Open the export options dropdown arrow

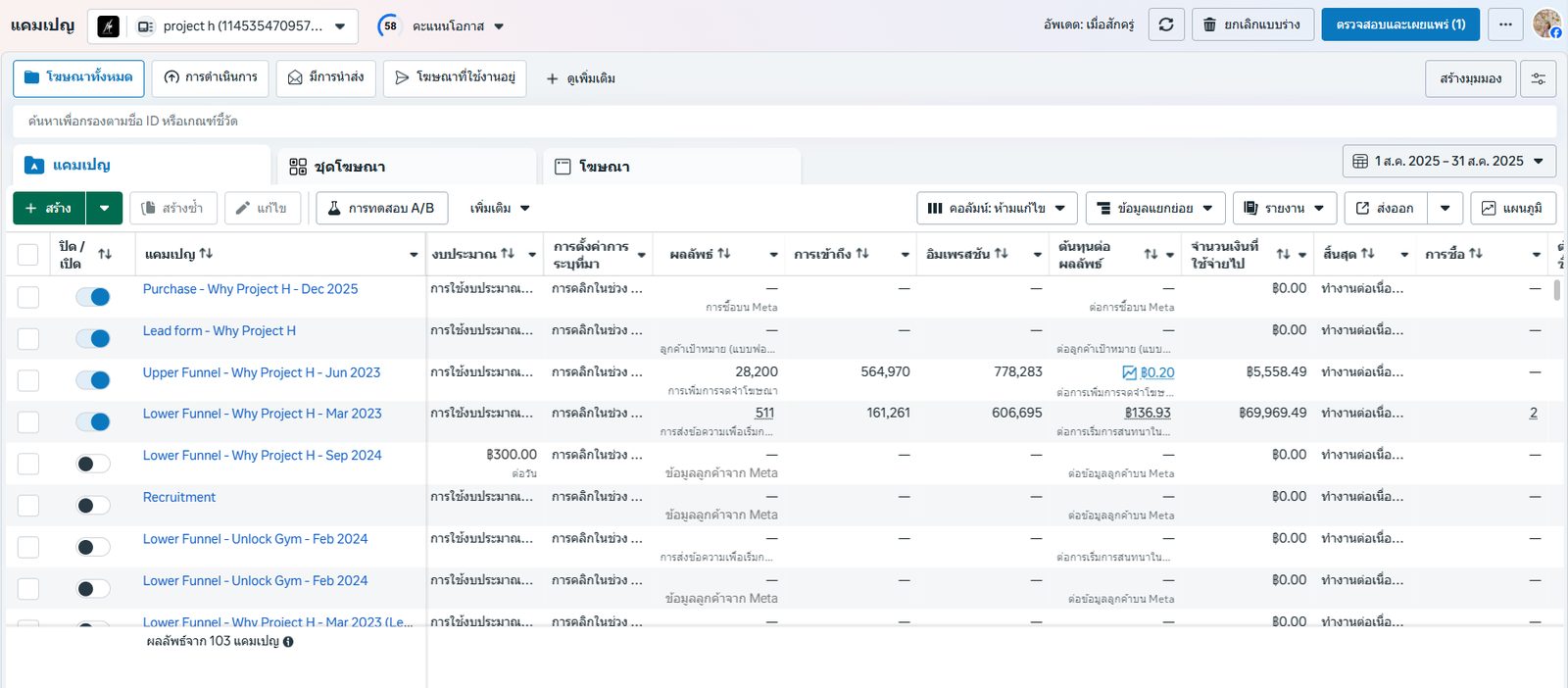[1445, 208]
